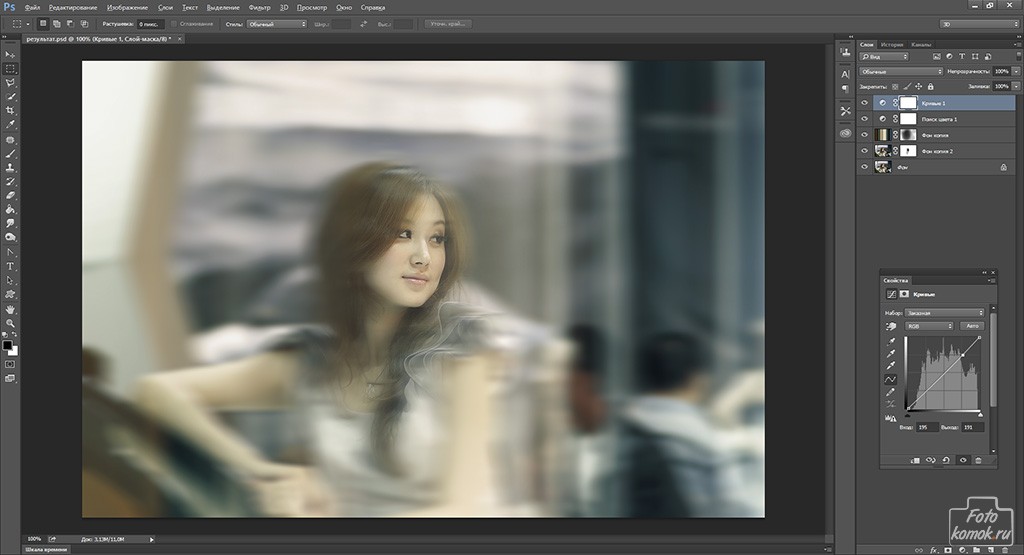Hide the Кривые 1 layer
The width and height of the screenshot is (1024, 555).
(x=864, y=103)
